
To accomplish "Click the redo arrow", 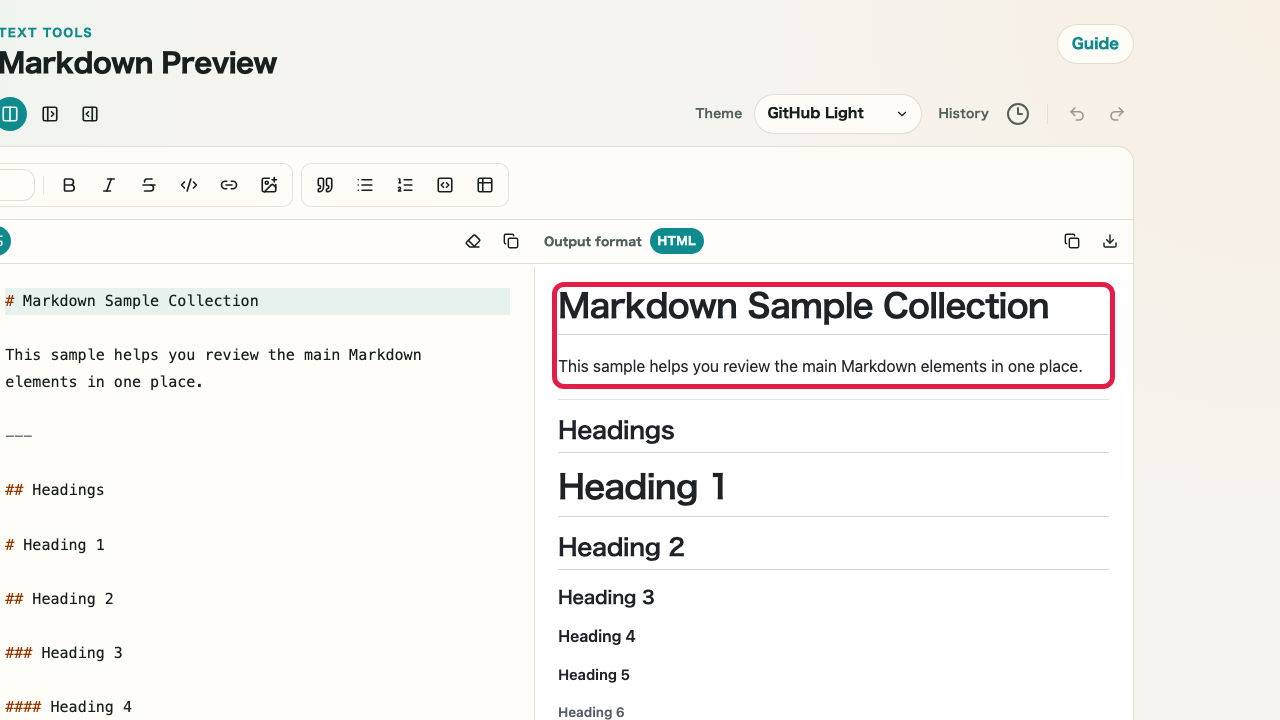I will (x=1117, y=114).
